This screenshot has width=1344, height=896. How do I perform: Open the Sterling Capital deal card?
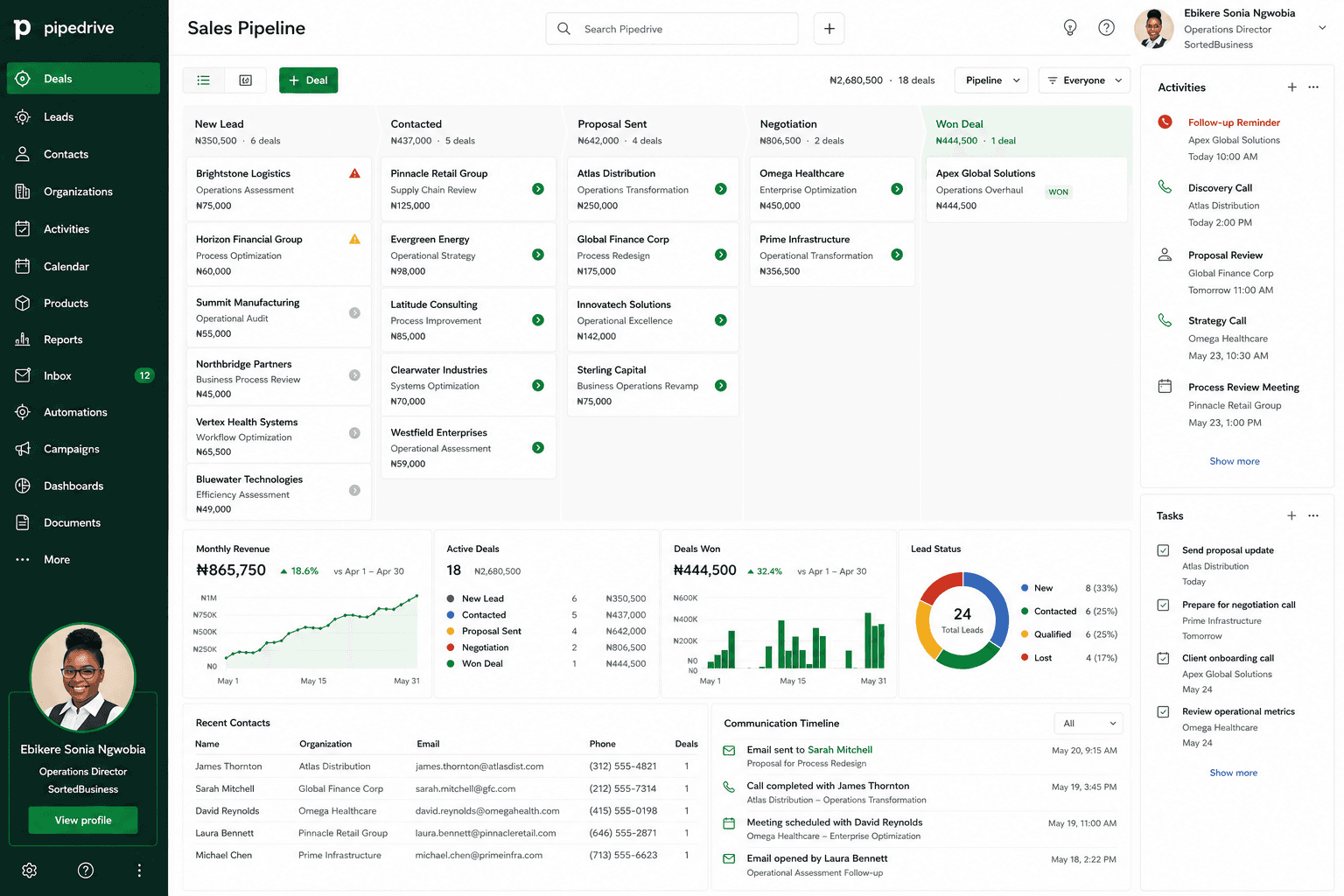coord(653,385)
